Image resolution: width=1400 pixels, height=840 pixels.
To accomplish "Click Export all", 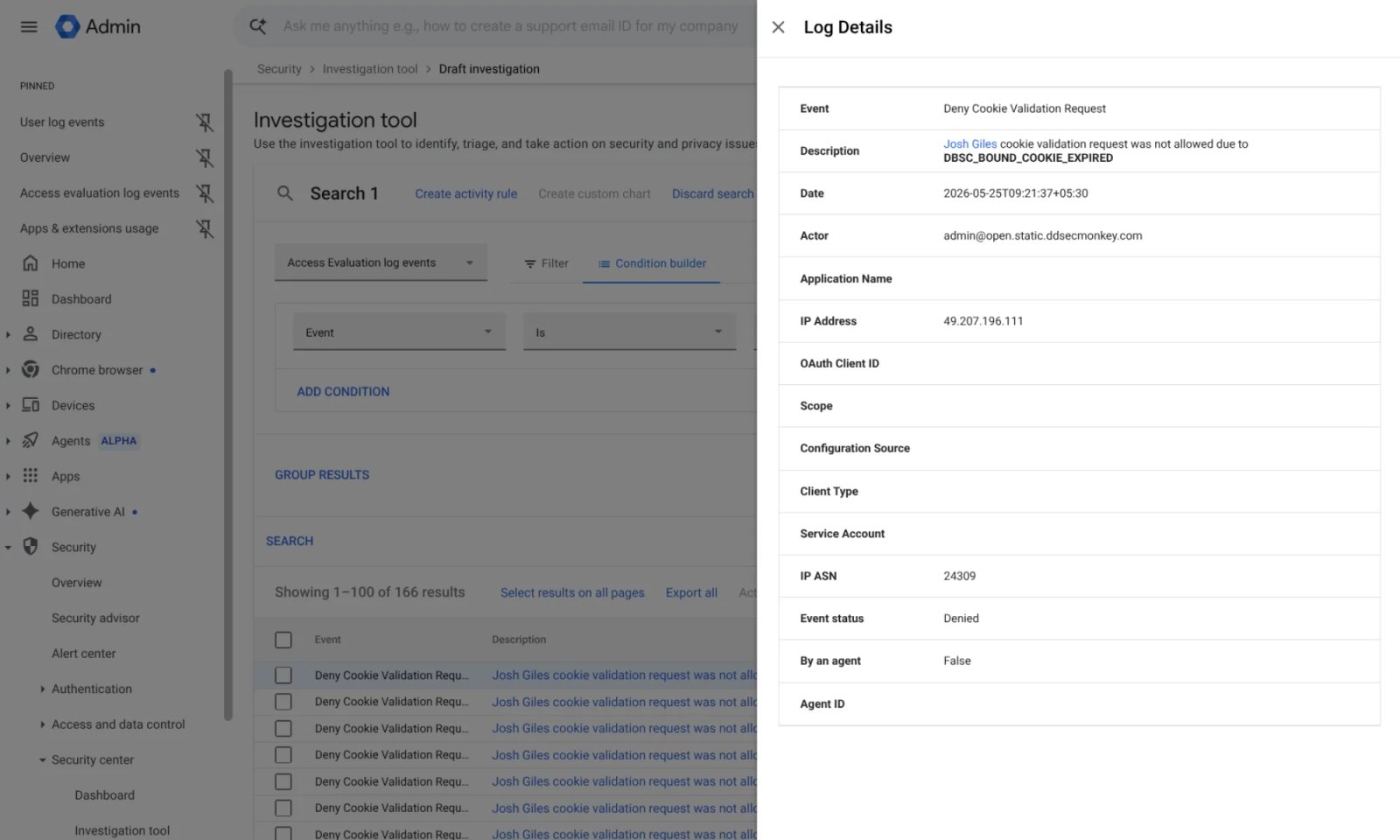I will (x=691, y=592).
